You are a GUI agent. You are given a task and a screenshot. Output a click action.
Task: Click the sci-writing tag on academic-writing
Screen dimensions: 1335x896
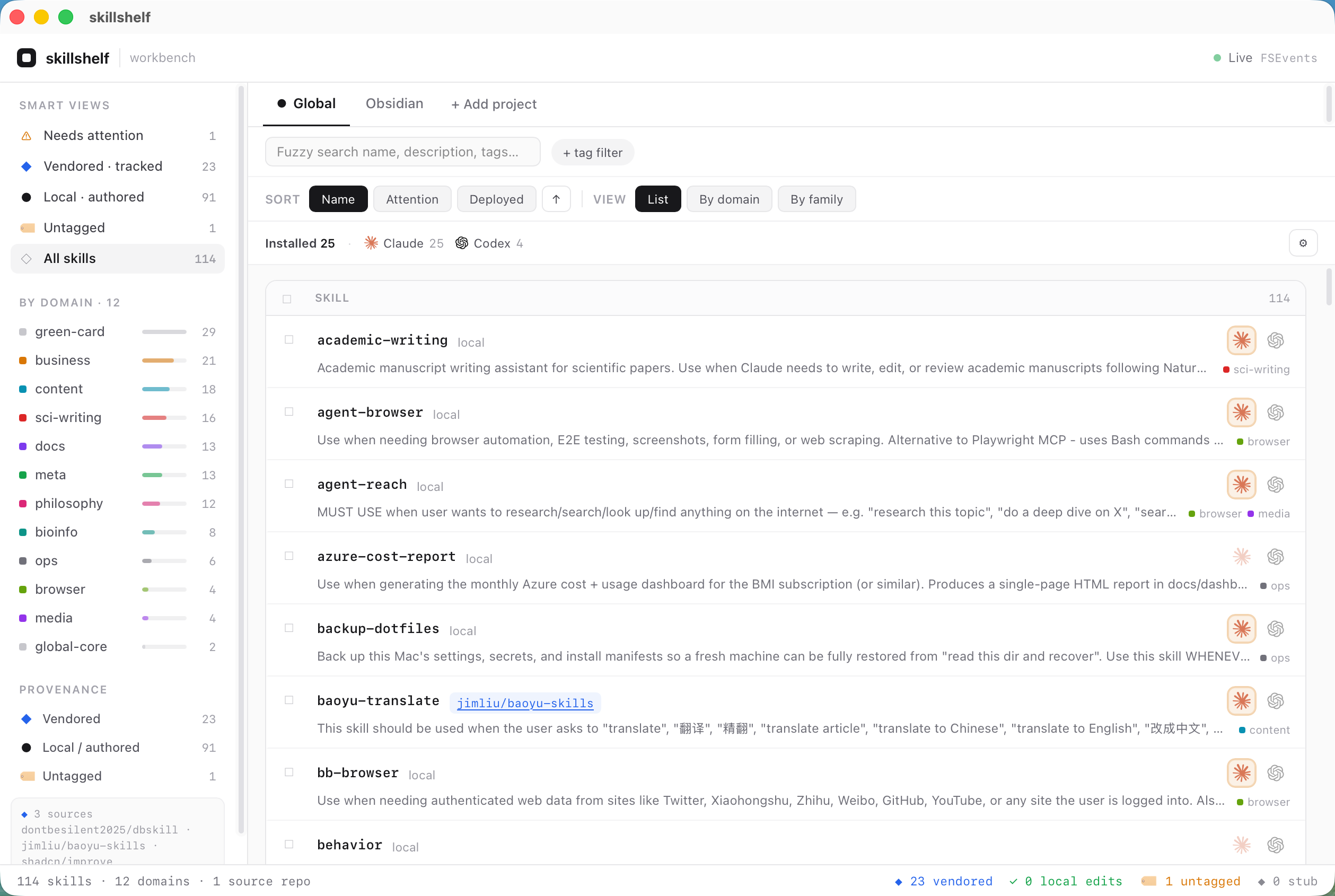coord(1256,370)
